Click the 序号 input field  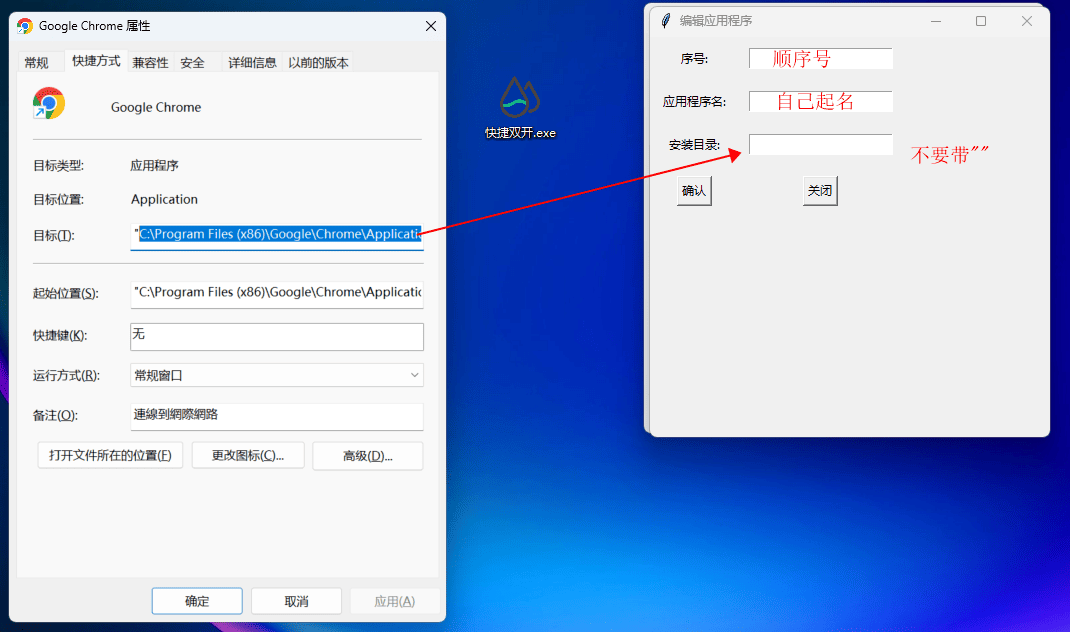coord(821,59)
